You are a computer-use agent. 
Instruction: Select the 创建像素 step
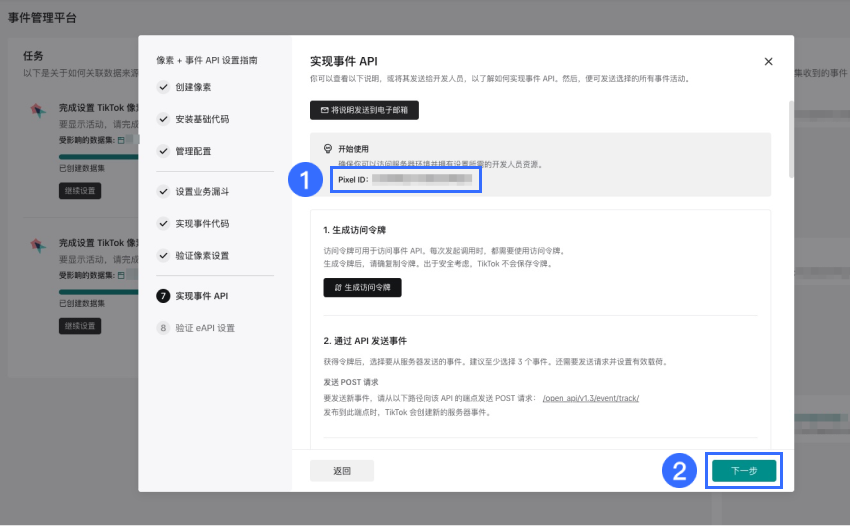point(193,87)
